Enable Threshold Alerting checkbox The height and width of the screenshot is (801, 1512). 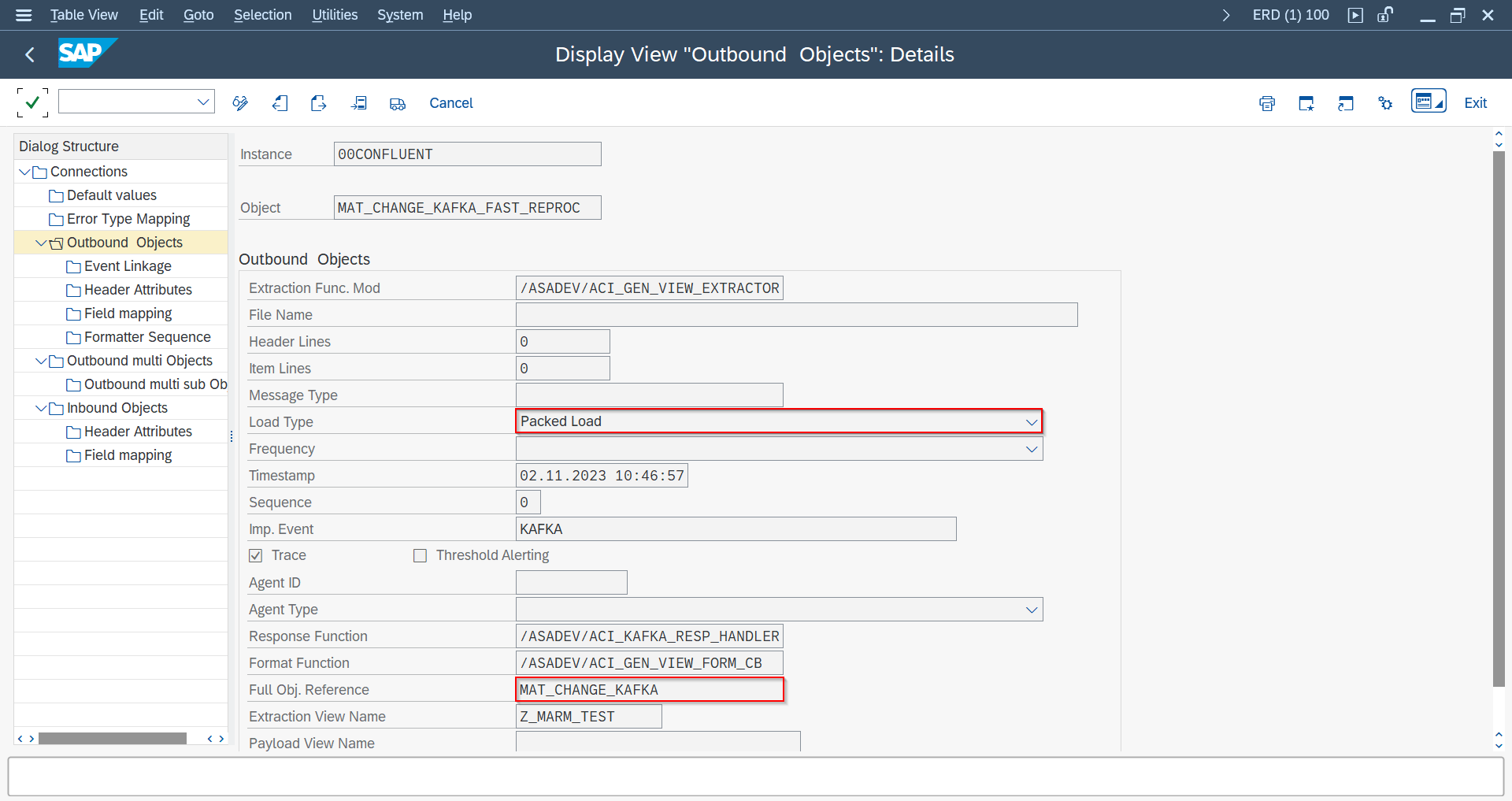420,555
